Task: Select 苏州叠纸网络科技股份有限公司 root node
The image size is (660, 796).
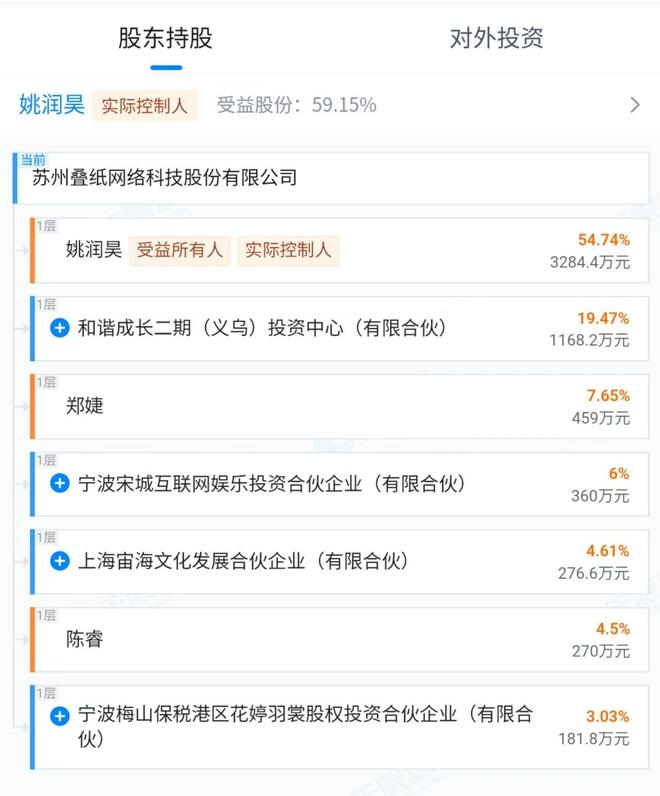Action: tap(165, 178)
